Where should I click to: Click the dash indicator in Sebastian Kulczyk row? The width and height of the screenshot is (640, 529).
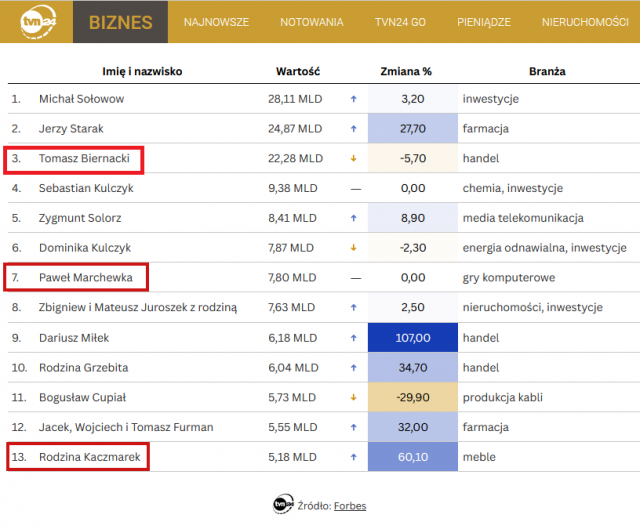(x=356, y=189)
